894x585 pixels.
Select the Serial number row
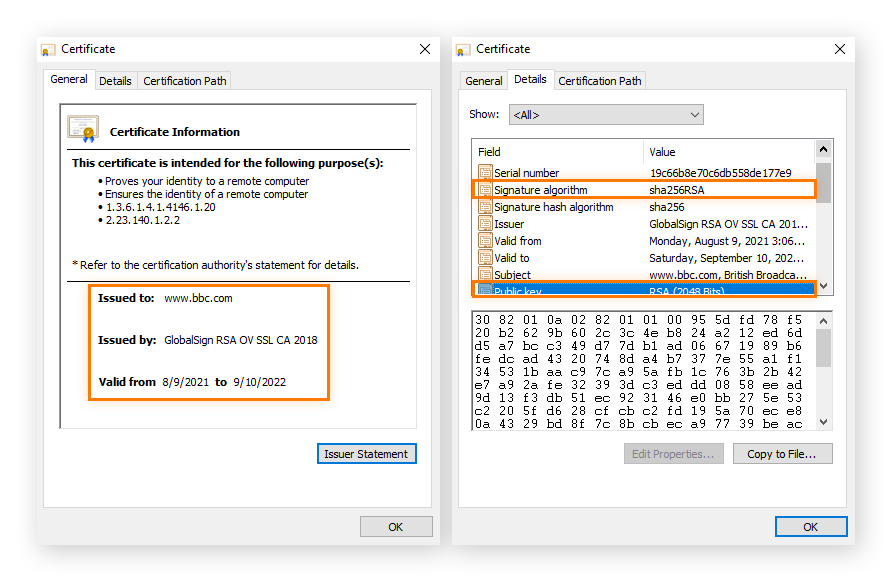644,173
